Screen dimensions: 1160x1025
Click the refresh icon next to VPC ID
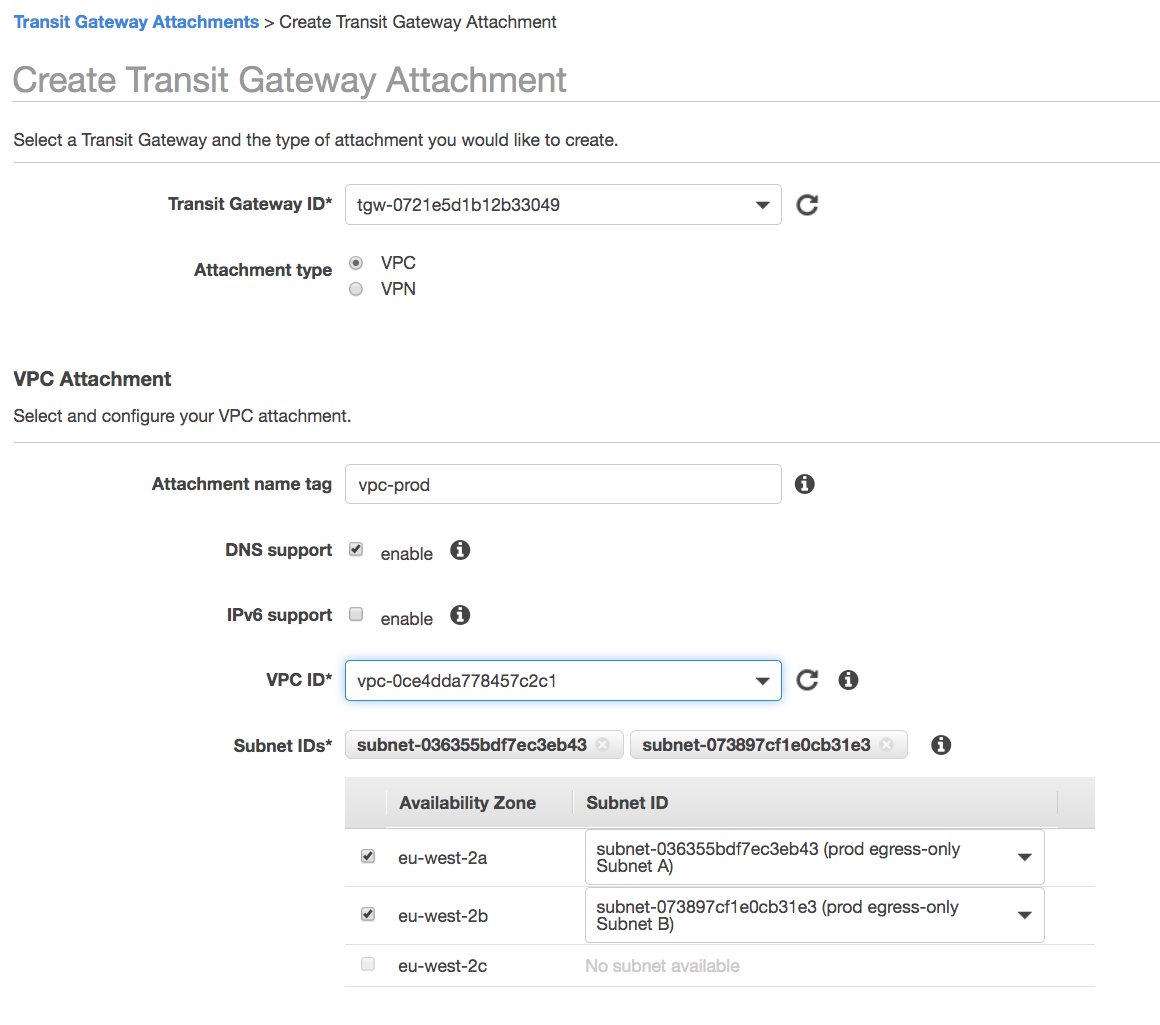click(x=807, y=679)
